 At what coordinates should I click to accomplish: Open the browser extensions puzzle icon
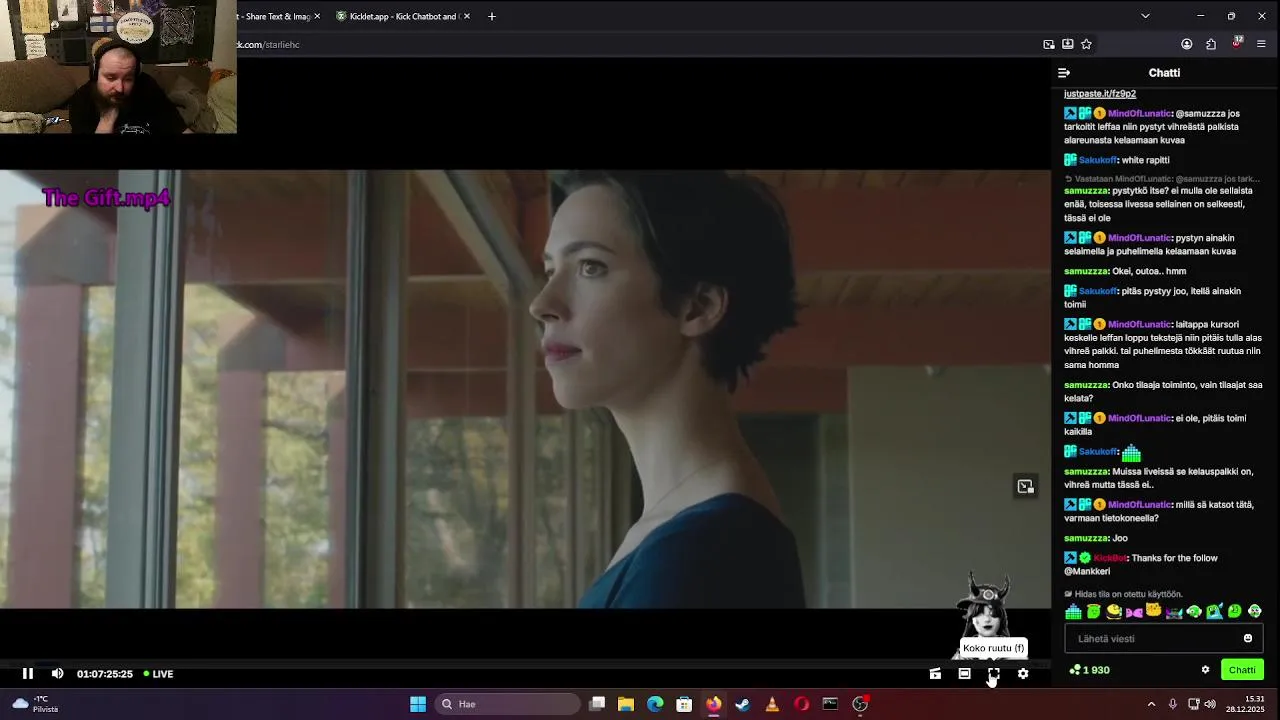(1211, 44)
